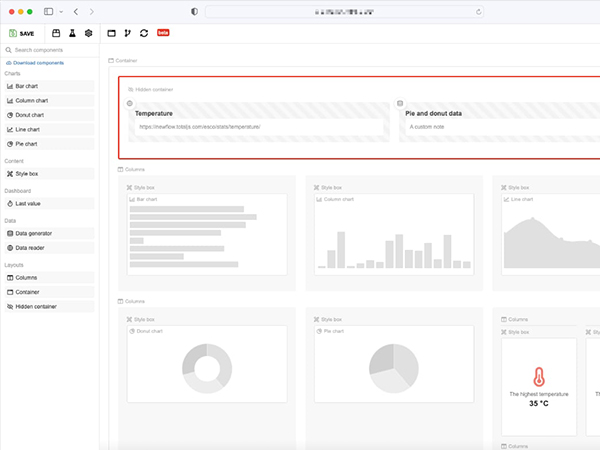Select Bar chart component

click(49, 86)
